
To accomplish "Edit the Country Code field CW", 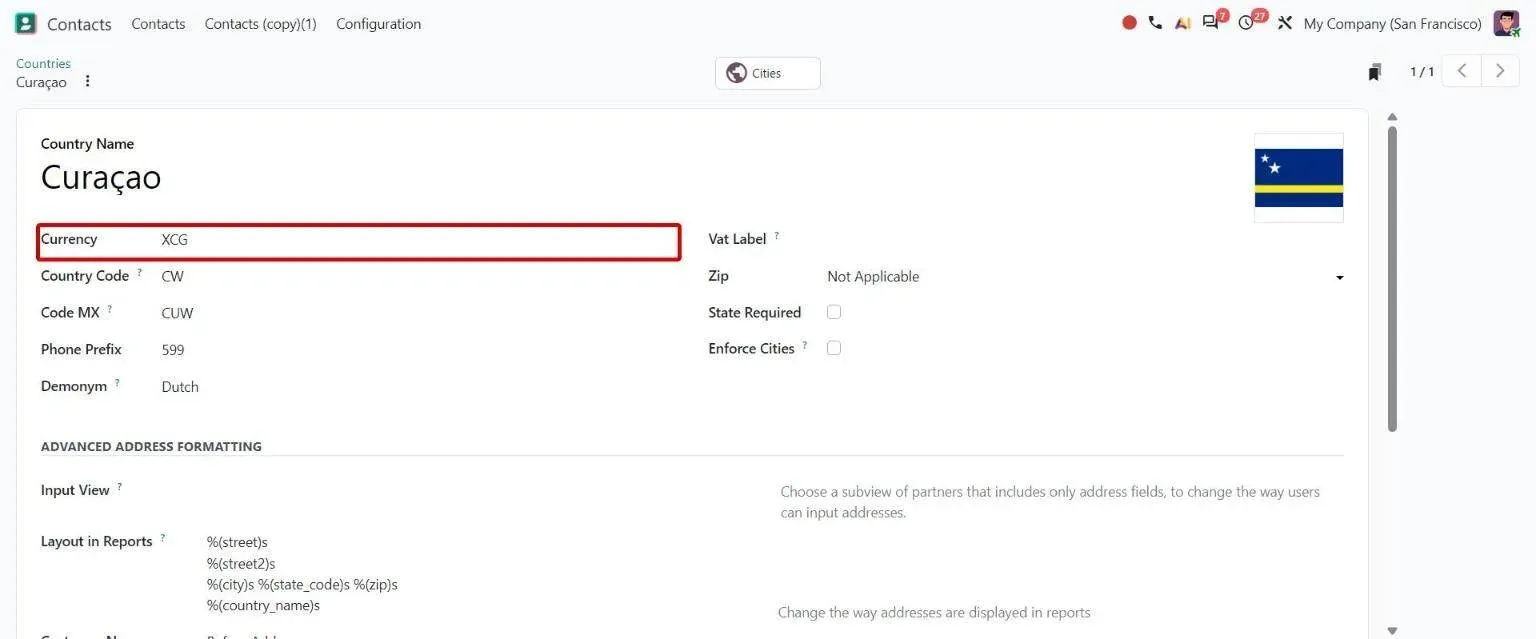I will (x=419, y=277).
